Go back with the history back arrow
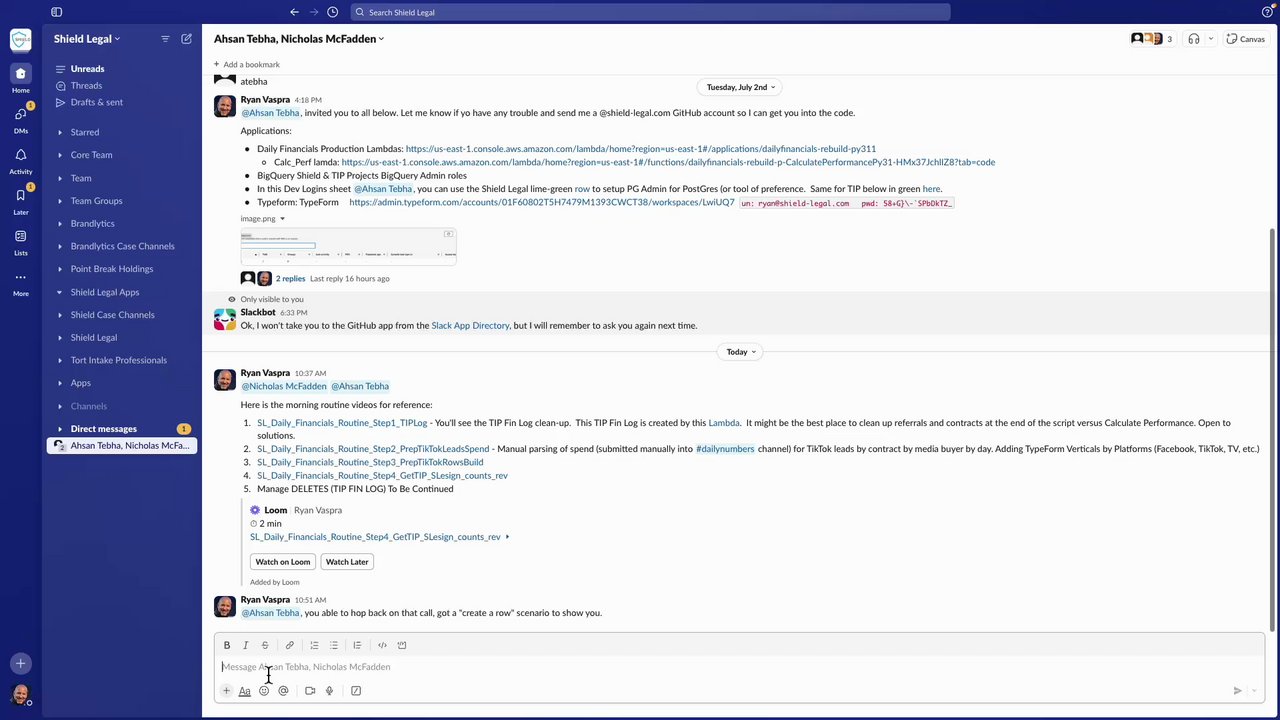1280x720 pixels. point(294,12)
